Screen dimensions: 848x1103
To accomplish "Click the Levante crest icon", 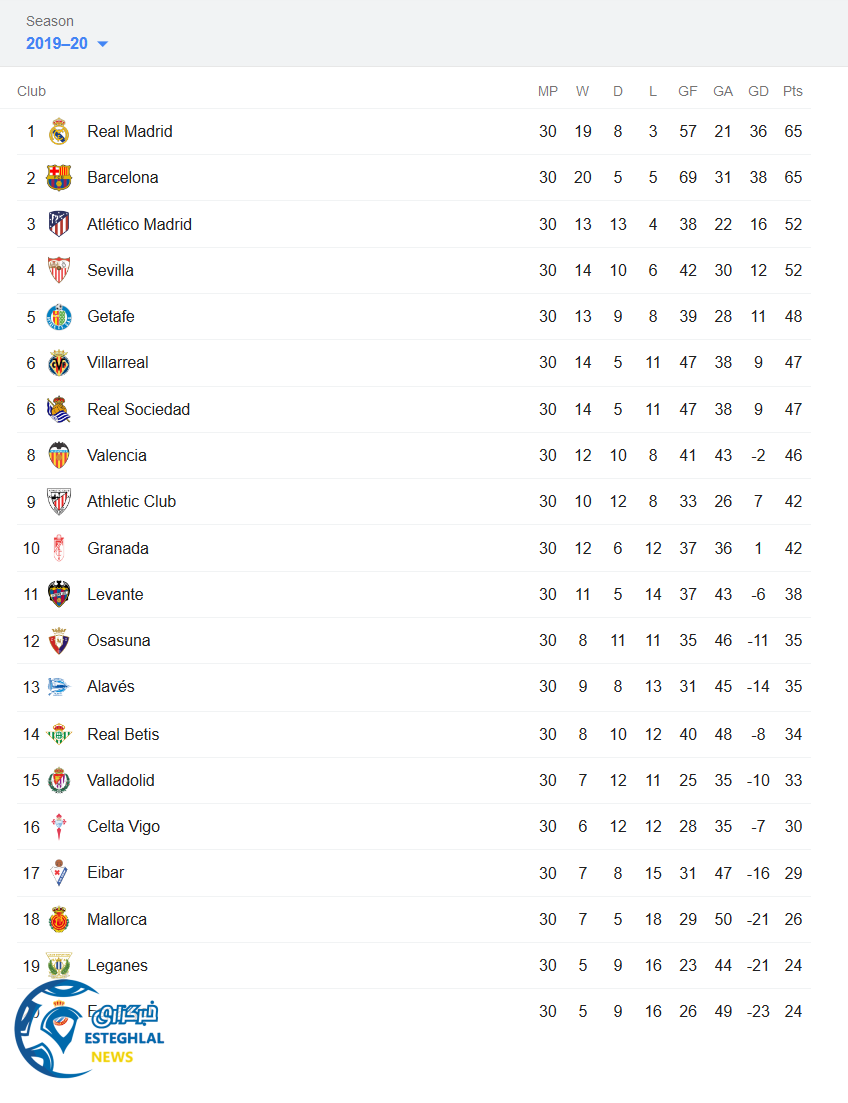I will (59, 594).
